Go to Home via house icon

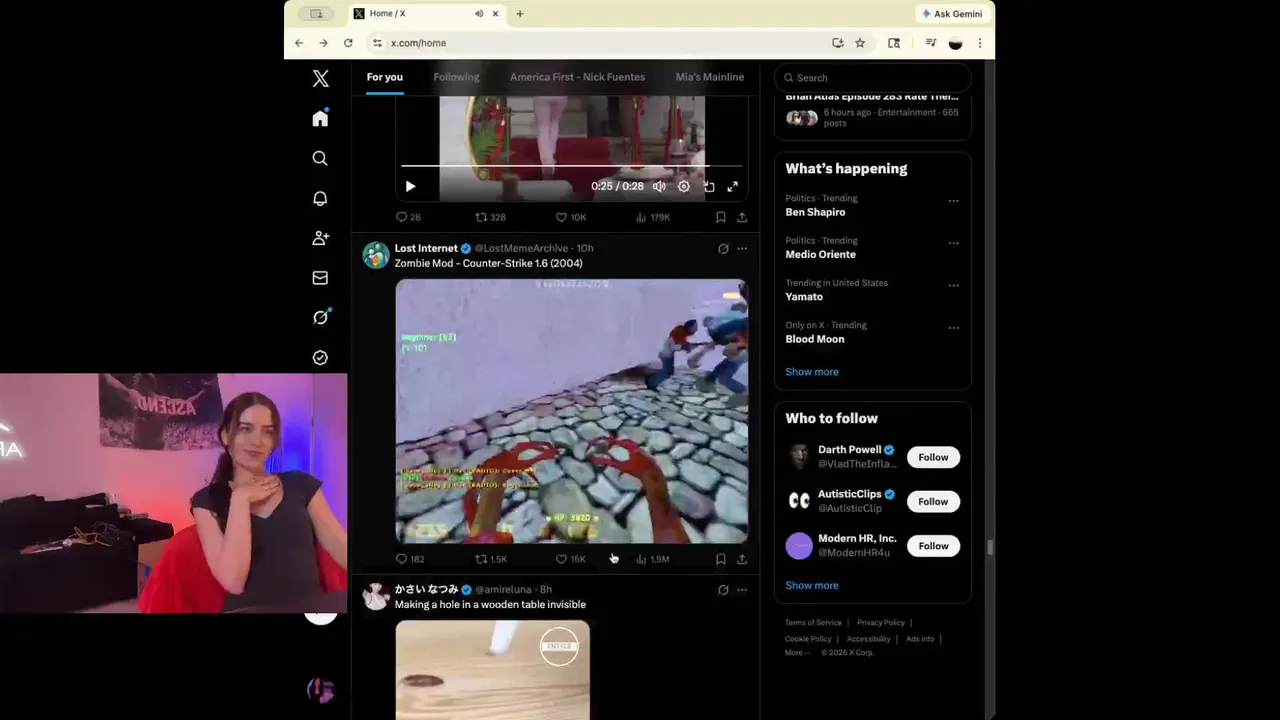click(x=320, y=118)
